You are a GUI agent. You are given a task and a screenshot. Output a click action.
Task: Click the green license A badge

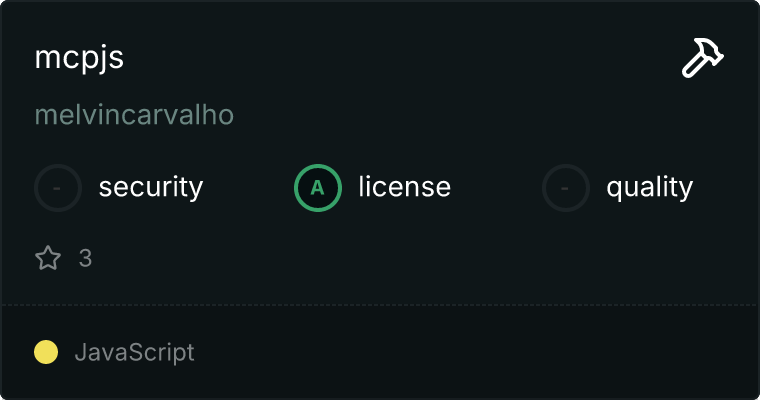coord(318,187)
